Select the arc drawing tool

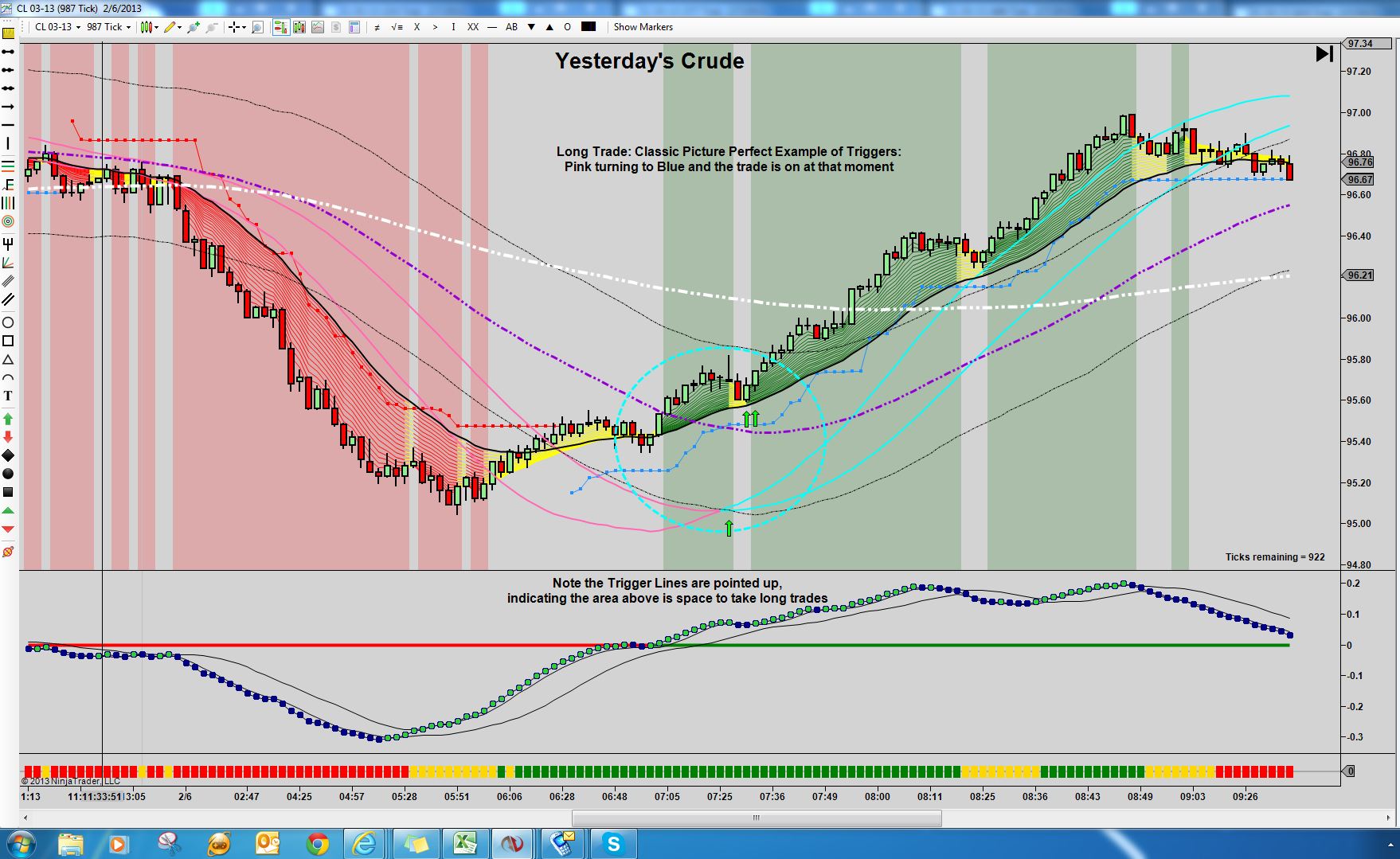tap(8, 377)
